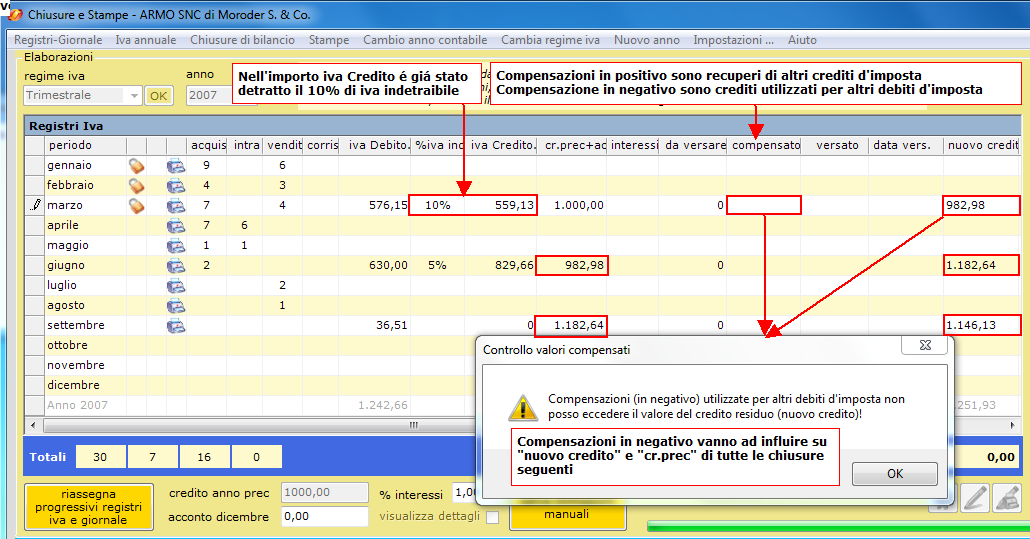Click the riassegna progressivi registri button

pos(88,507)
